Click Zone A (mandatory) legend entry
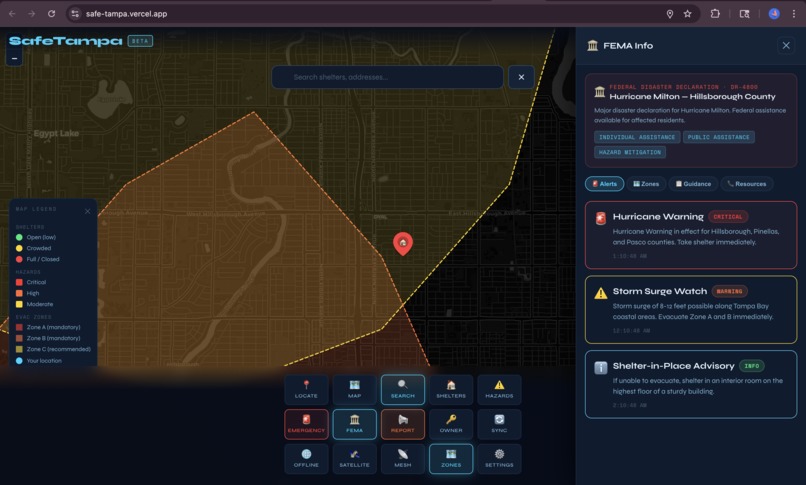The width and height of the screenshot is (806, 485). [x=48, y=327]
